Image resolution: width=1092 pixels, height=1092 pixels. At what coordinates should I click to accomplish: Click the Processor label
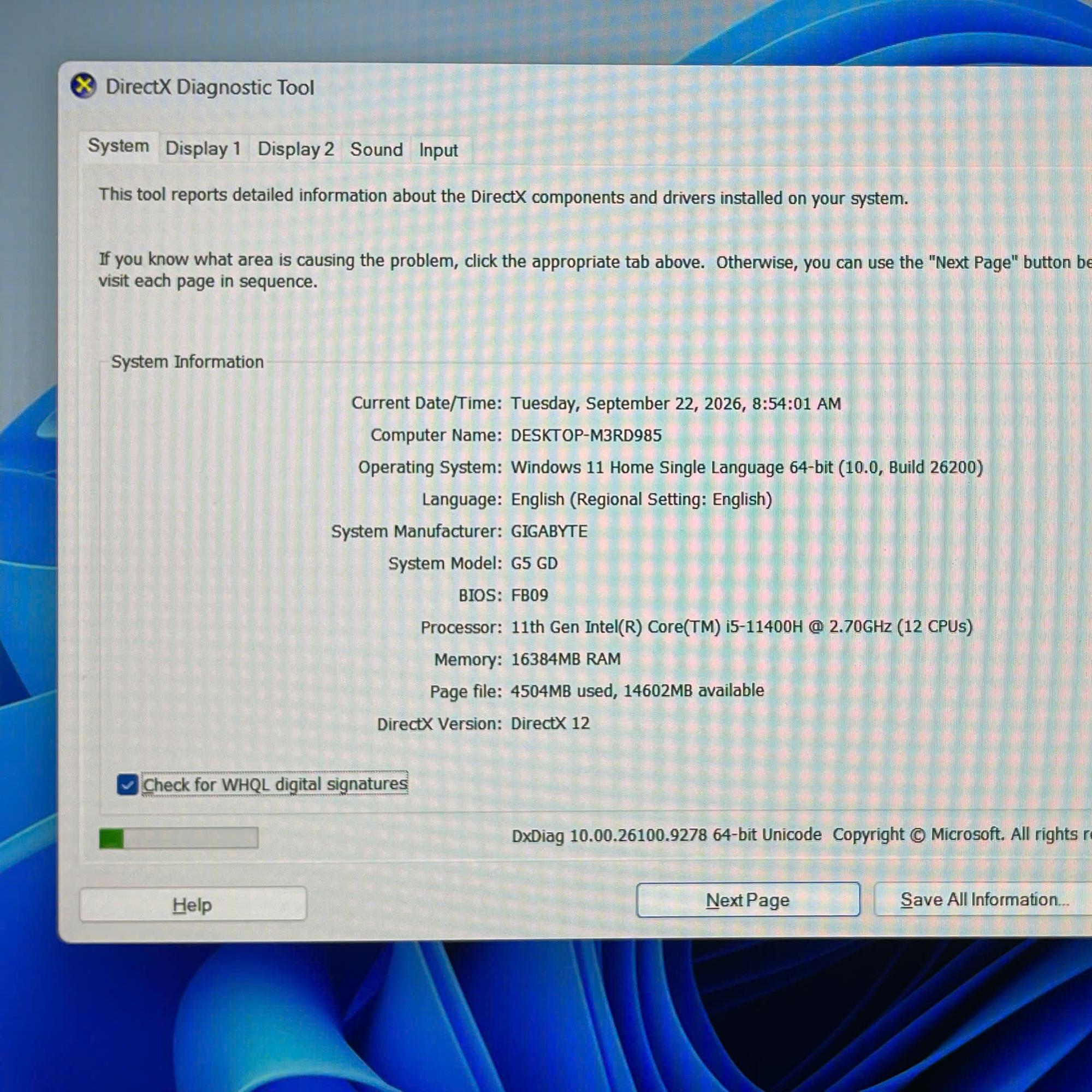click(x=461, y=627)
